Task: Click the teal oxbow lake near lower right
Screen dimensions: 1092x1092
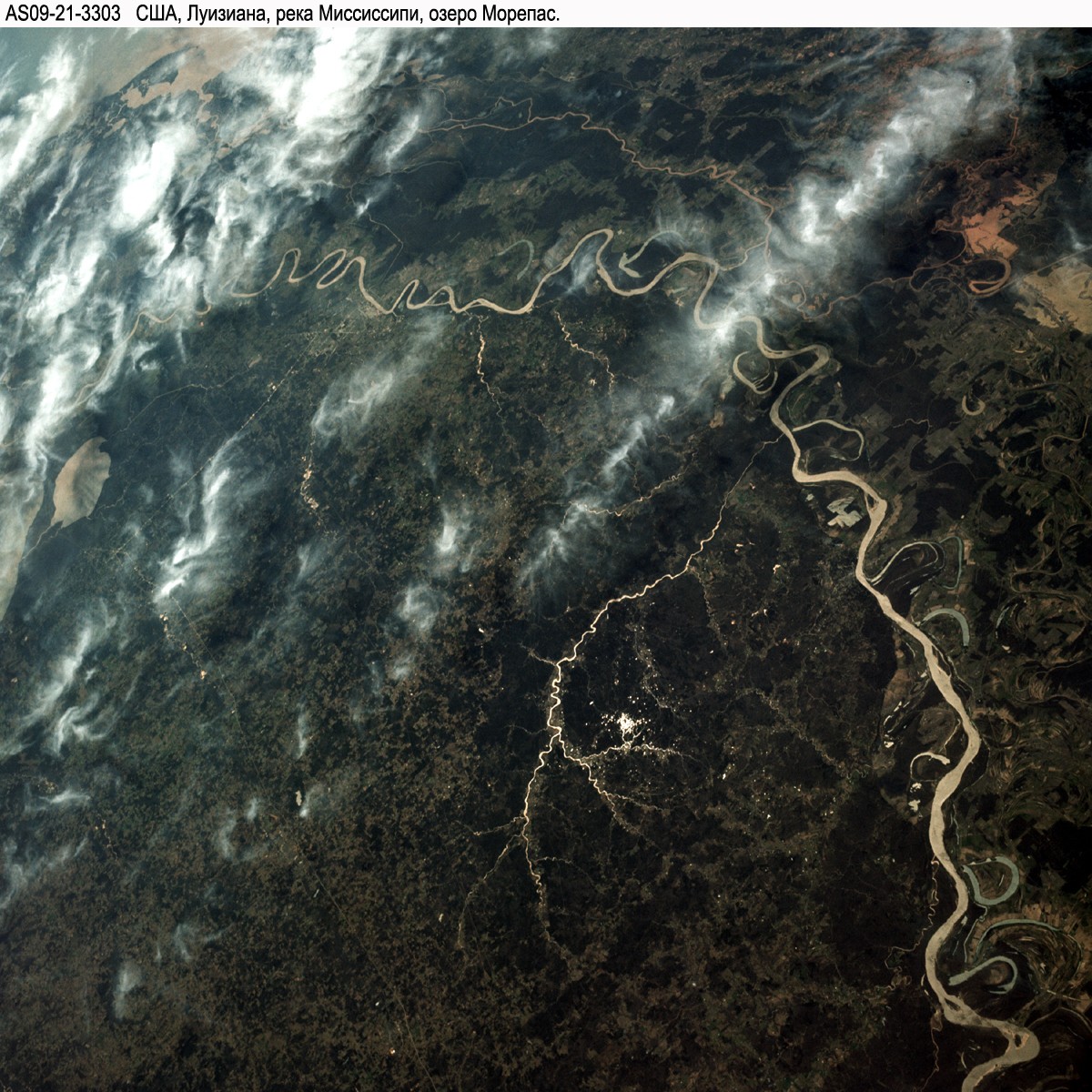Action: click(x=994, y=879)
